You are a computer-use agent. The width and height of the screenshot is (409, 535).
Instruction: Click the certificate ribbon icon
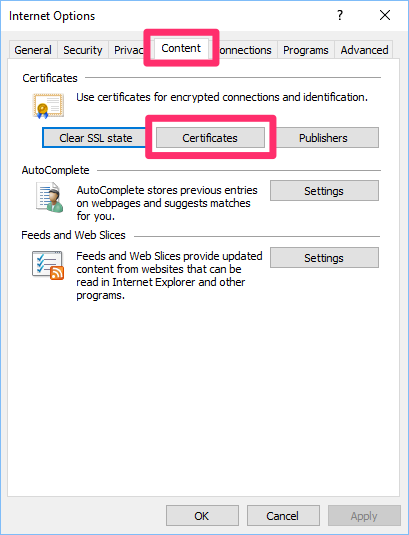[x=48, y=106]
